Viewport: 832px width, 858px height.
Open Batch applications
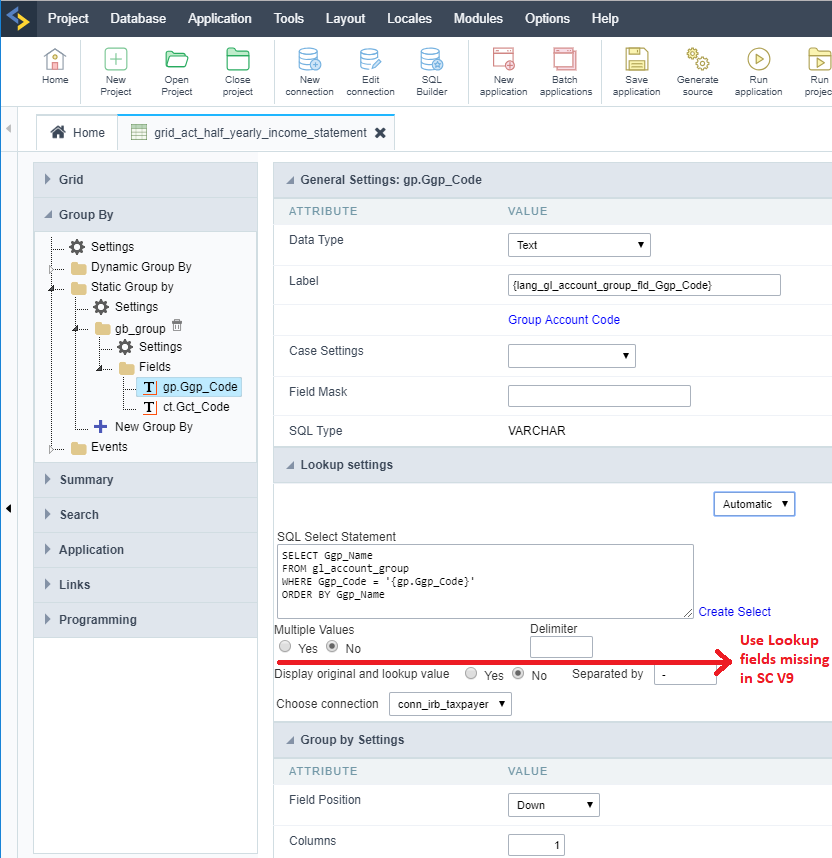tap(565, 72)
